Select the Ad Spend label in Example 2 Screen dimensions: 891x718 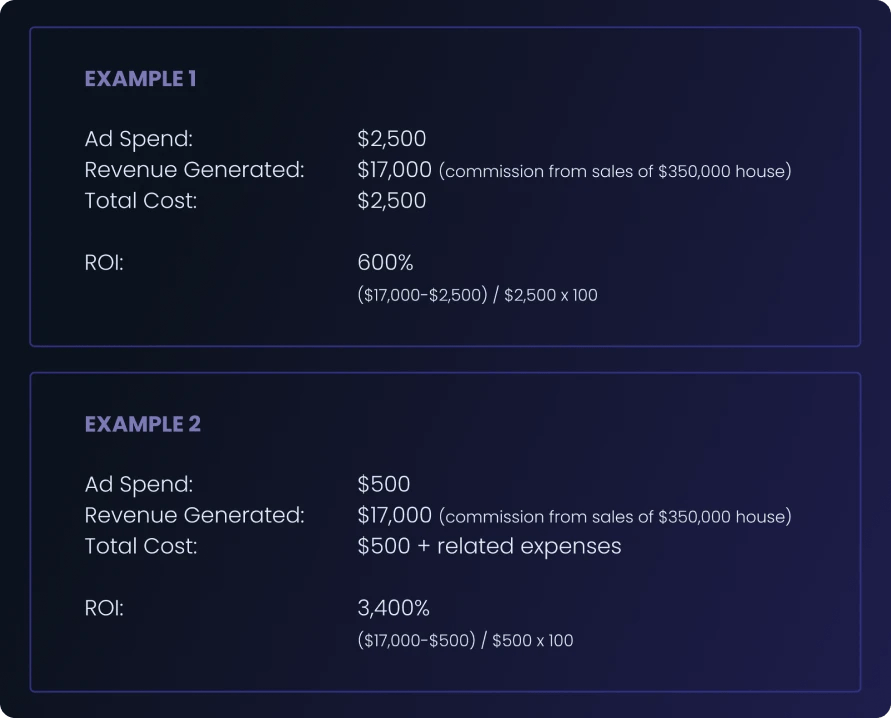click(138, 484)
